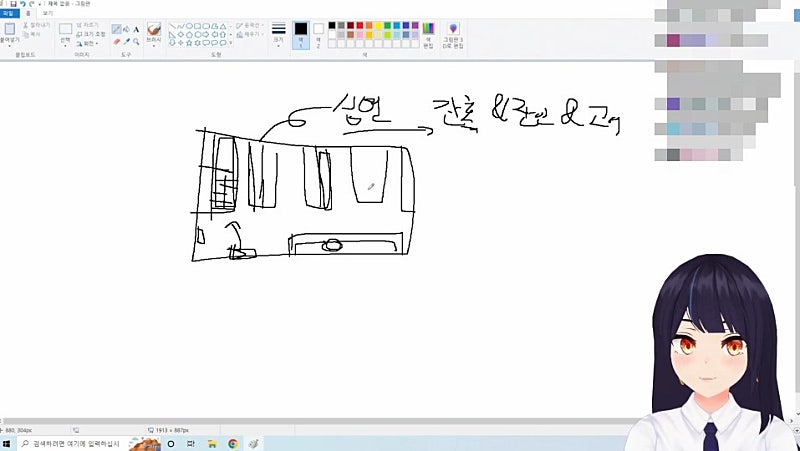Open the Select (선택) dropdown
Image resolution: width=800 pixels, height=451 pixels.
65,34
